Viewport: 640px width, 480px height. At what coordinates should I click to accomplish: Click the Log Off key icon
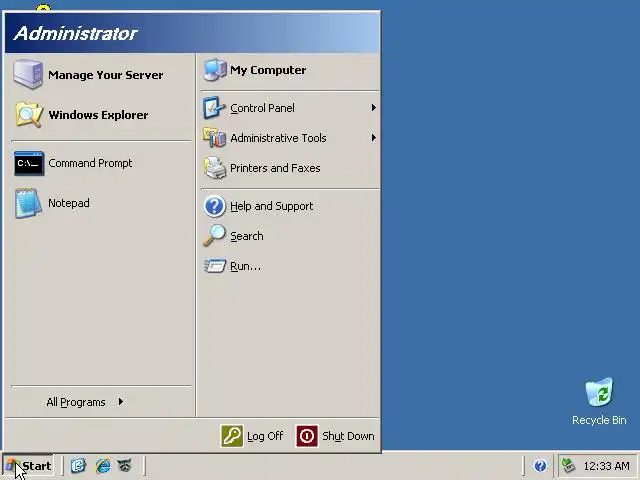[232, 436]
